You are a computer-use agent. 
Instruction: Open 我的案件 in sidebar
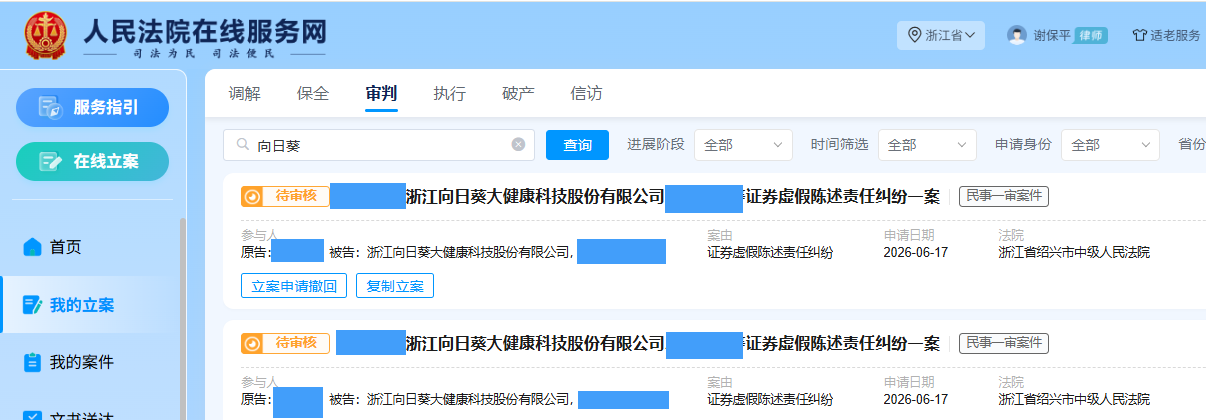(x=82, y=362)
